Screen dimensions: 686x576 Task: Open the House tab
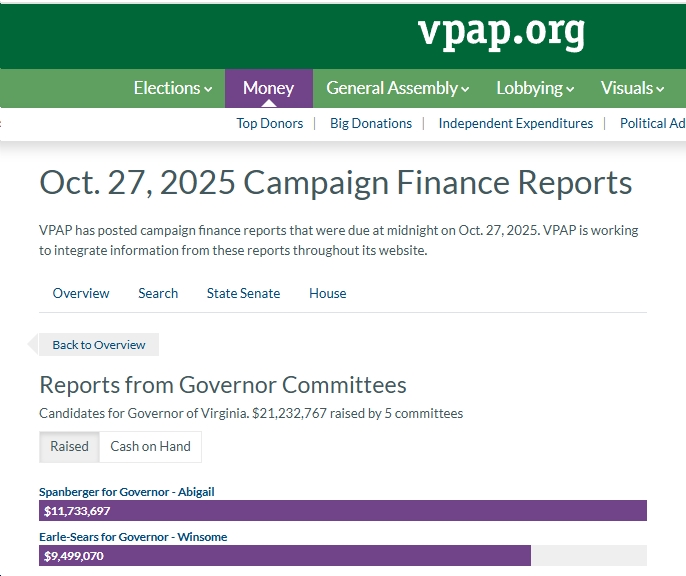coord(327,293)
